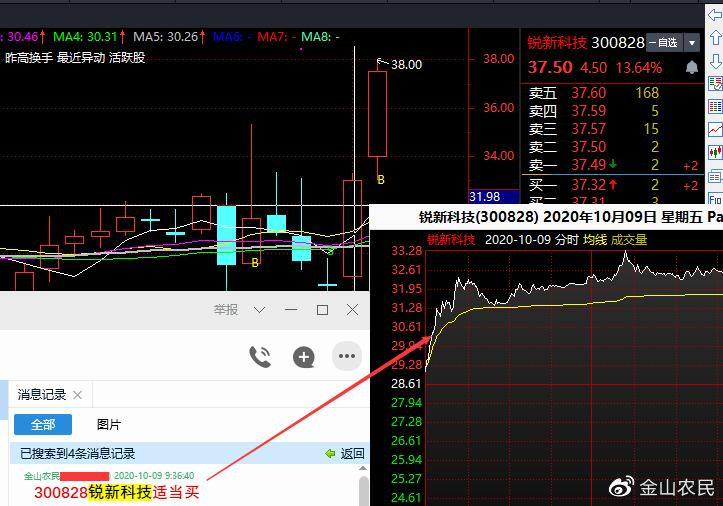Select the 卖四 37.59 order row
The image size is (723, 506).
(613, 111)
